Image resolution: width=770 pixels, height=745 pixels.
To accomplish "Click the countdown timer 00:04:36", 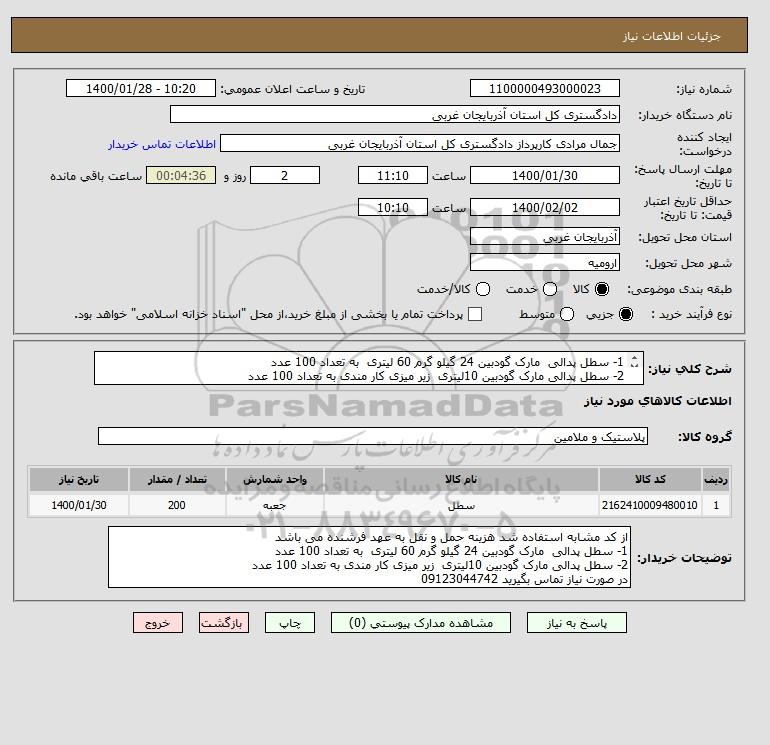I will [x=181, y=175].
